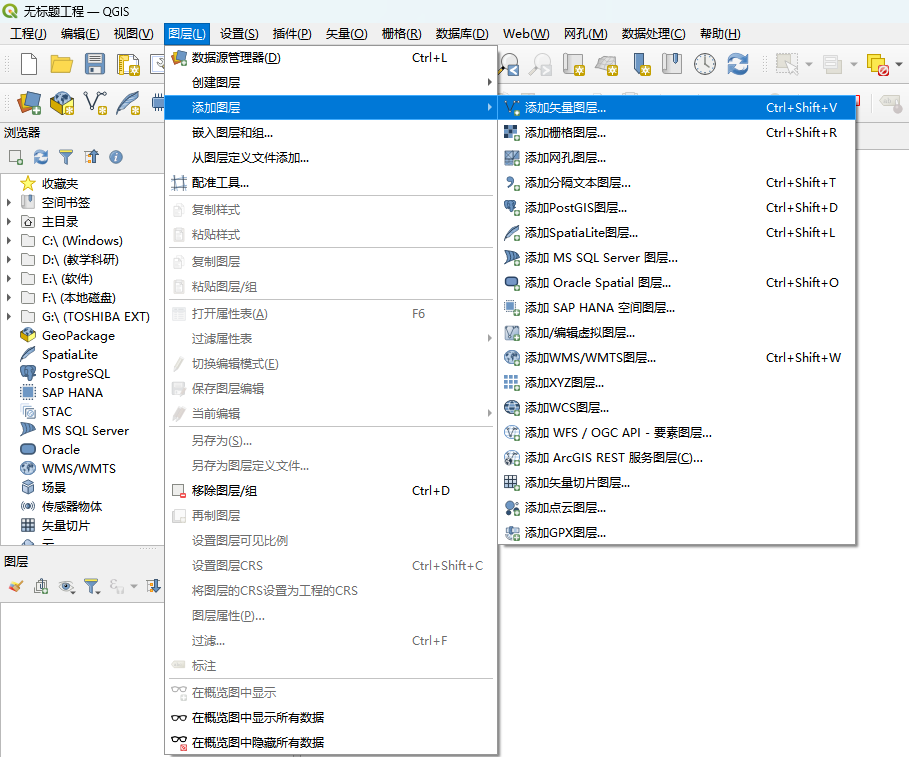The image size is (909, 757).
Task: Collapse all items in browser panel
Action: point(91,157)
